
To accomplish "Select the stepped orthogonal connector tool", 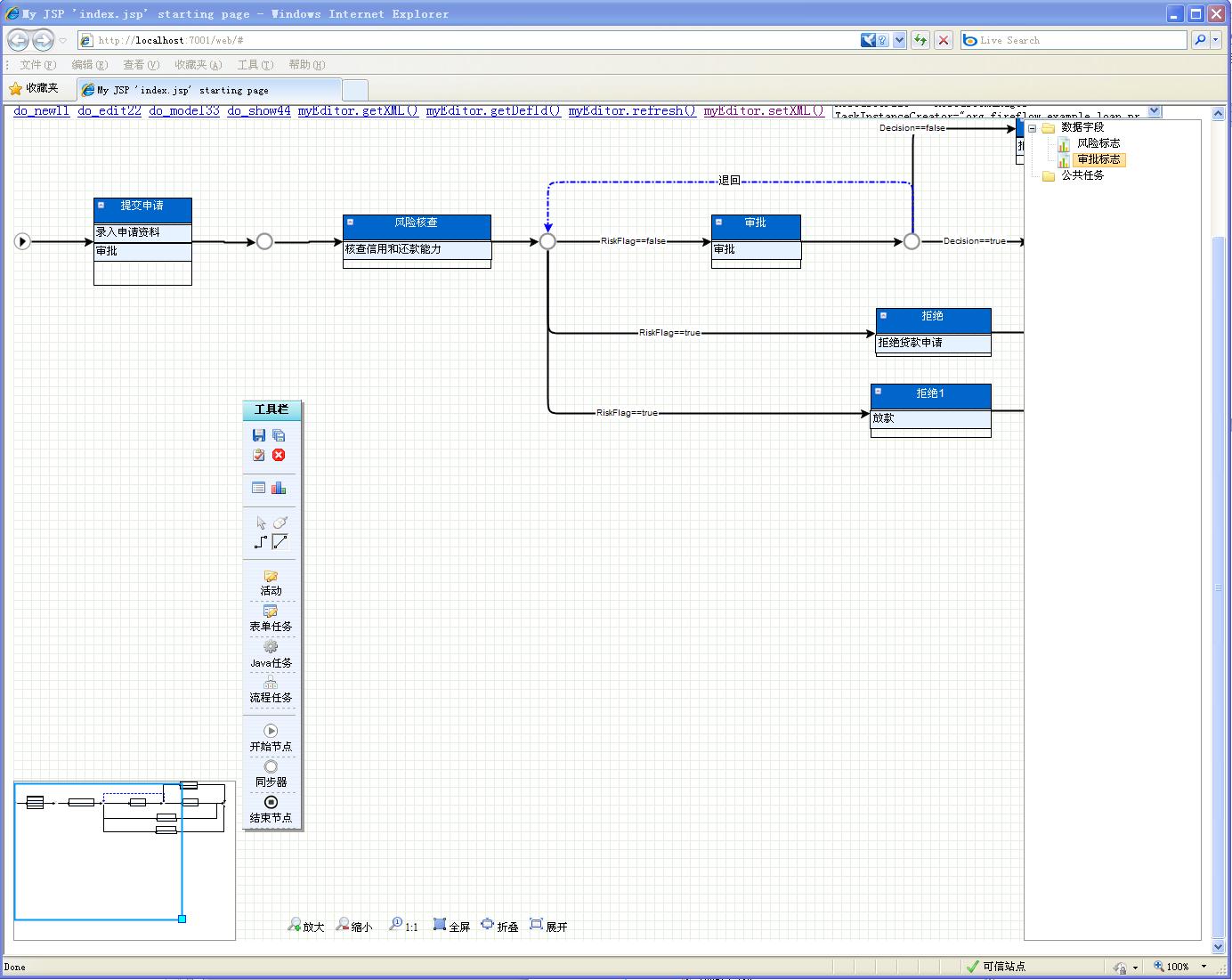I will [x=260, y=541].
